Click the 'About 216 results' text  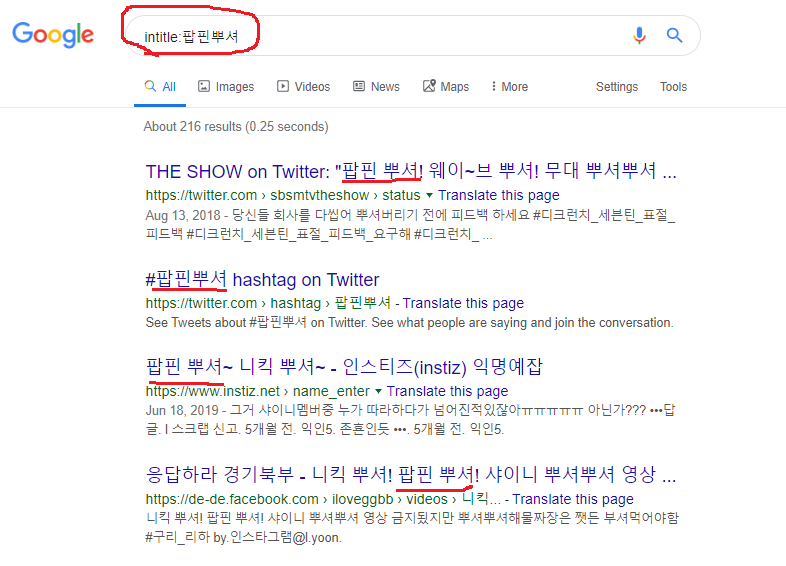click(236, 126)
